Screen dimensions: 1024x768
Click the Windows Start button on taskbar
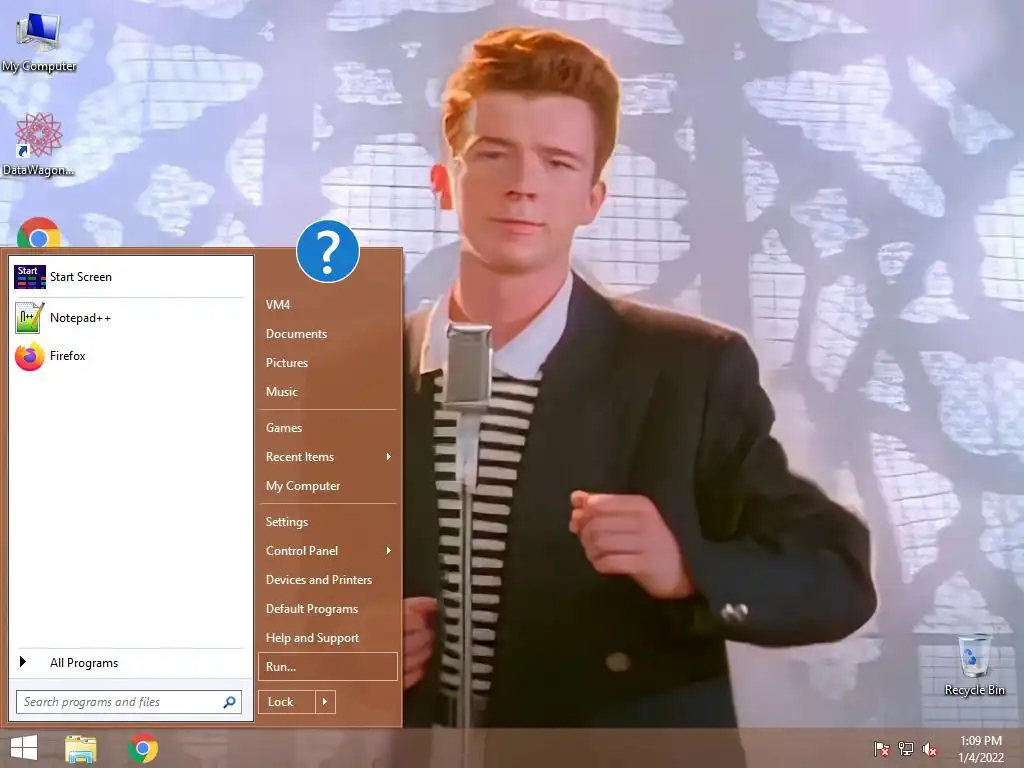click(24, 748)
